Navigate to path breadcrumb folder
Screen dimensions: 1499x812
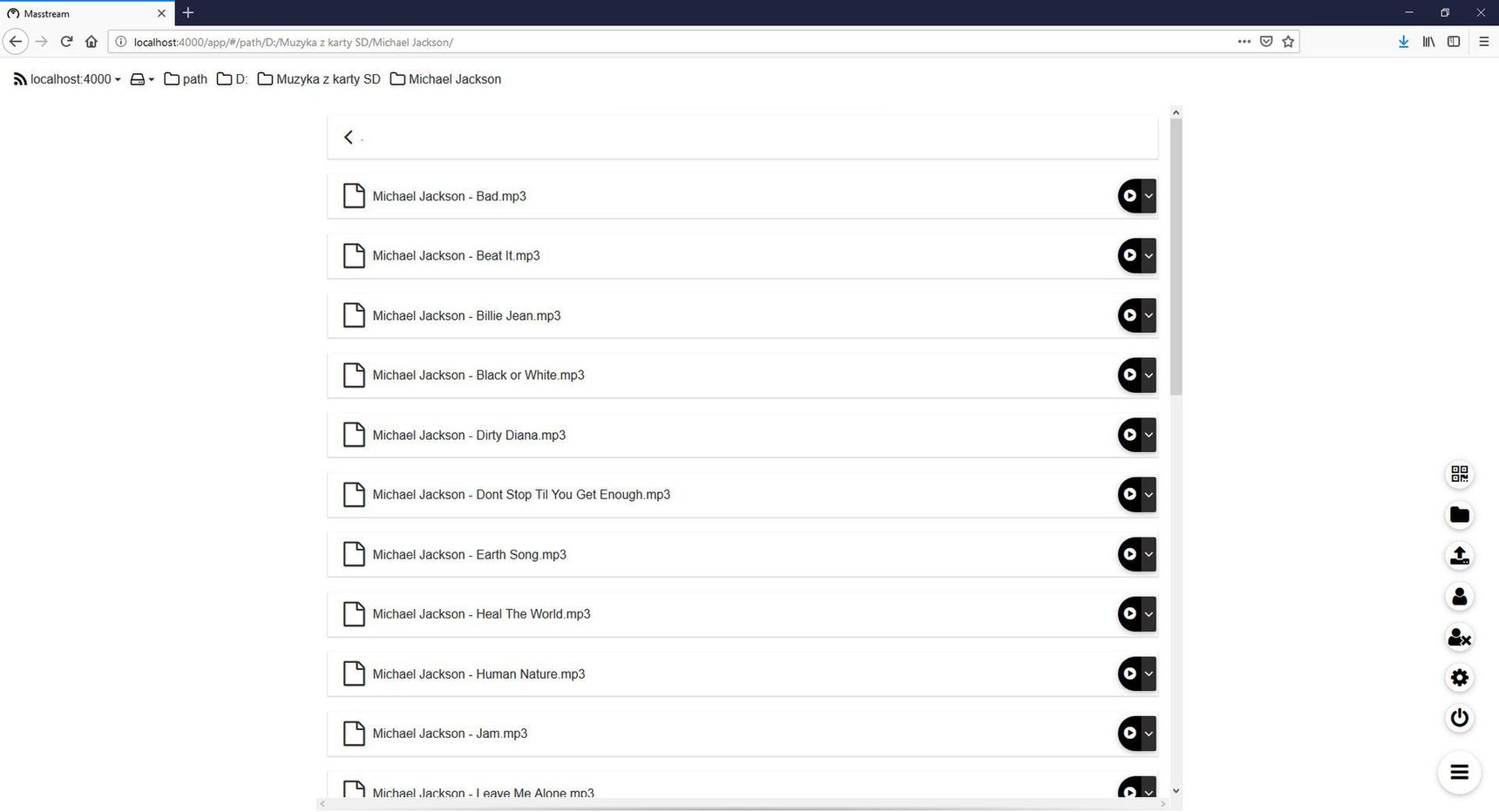[186, 79]
